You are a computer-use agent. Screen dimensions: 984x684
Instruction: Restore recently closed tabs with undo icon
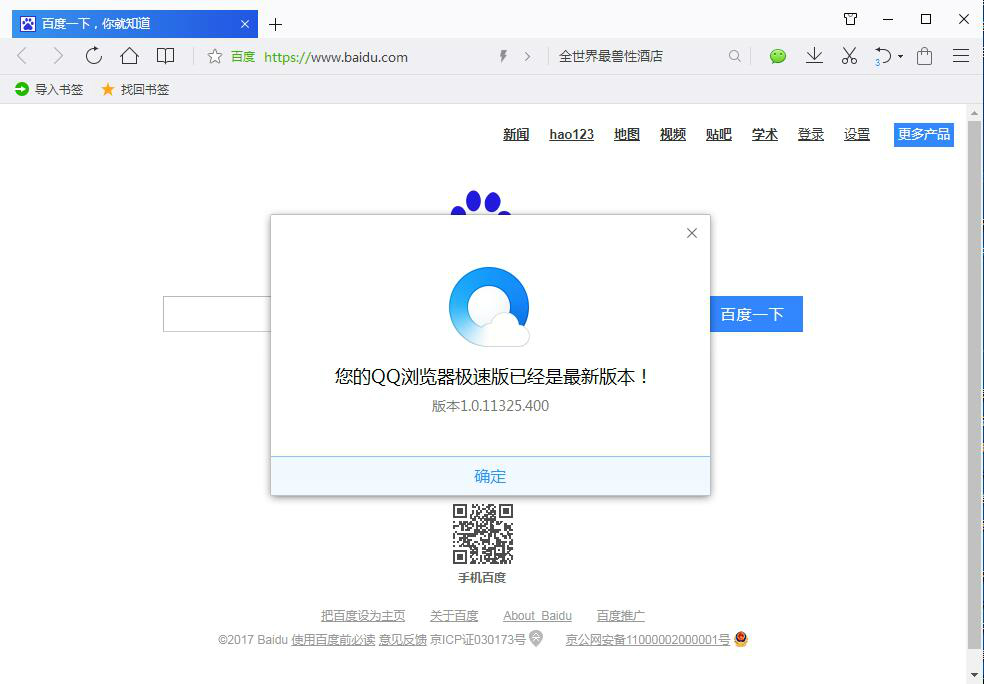click(x=882, y=56)
